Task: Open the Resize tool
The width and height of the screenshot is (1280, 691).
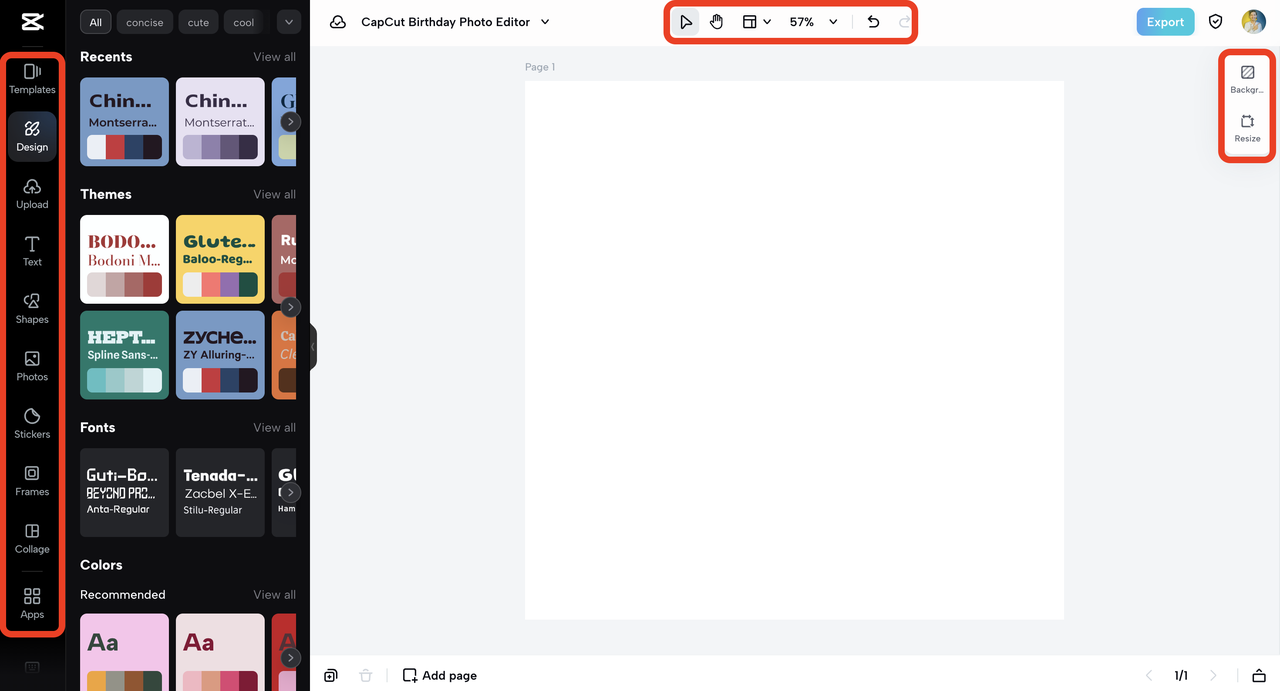Action: [1247, 128]
